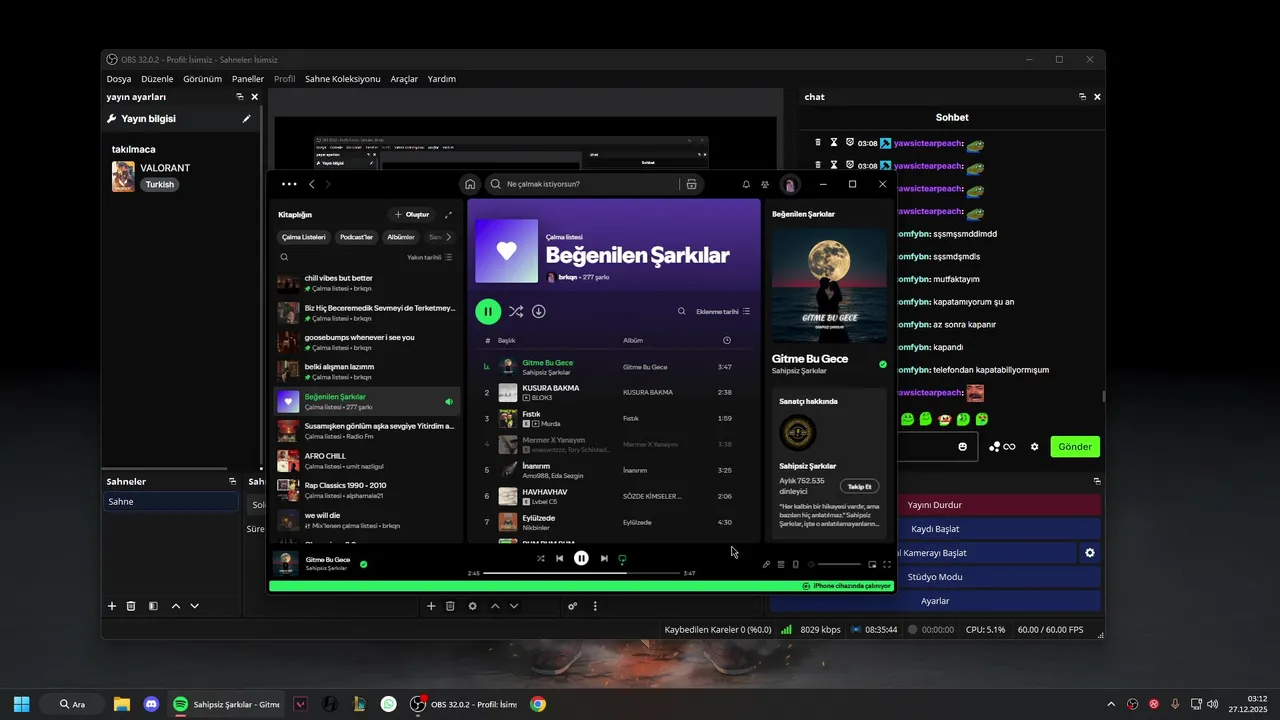Screen dimensions: 1280x720
Task: Play the HAVHAVHAV track row
Action: [x=615, y=496]
